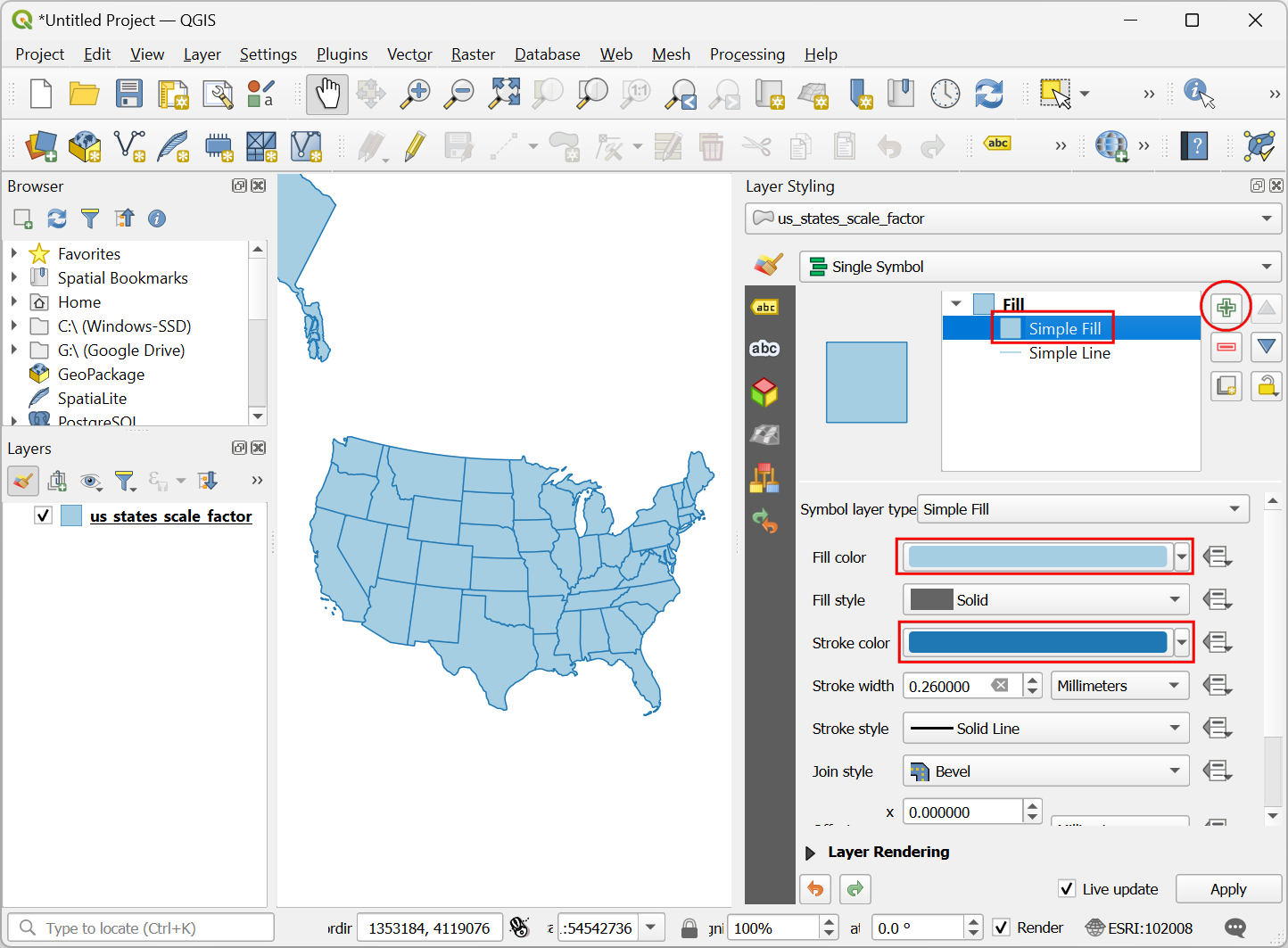Expand the Layer Rendering section
This screenshot has width=1288, height=948.
(810, 853)
